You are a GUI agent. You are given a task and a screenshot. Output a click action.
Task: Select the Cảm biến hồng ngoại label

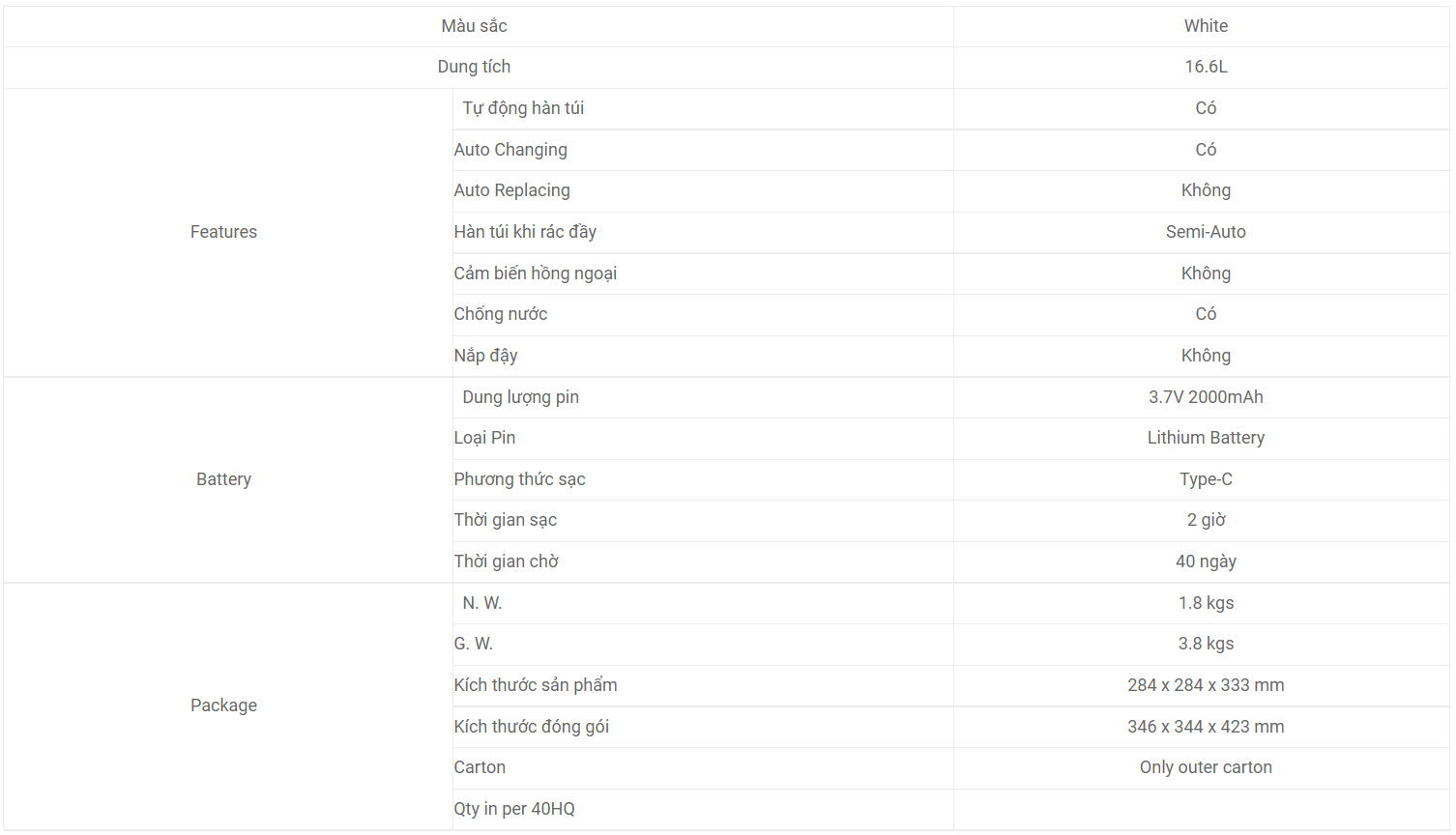[535, 274]
